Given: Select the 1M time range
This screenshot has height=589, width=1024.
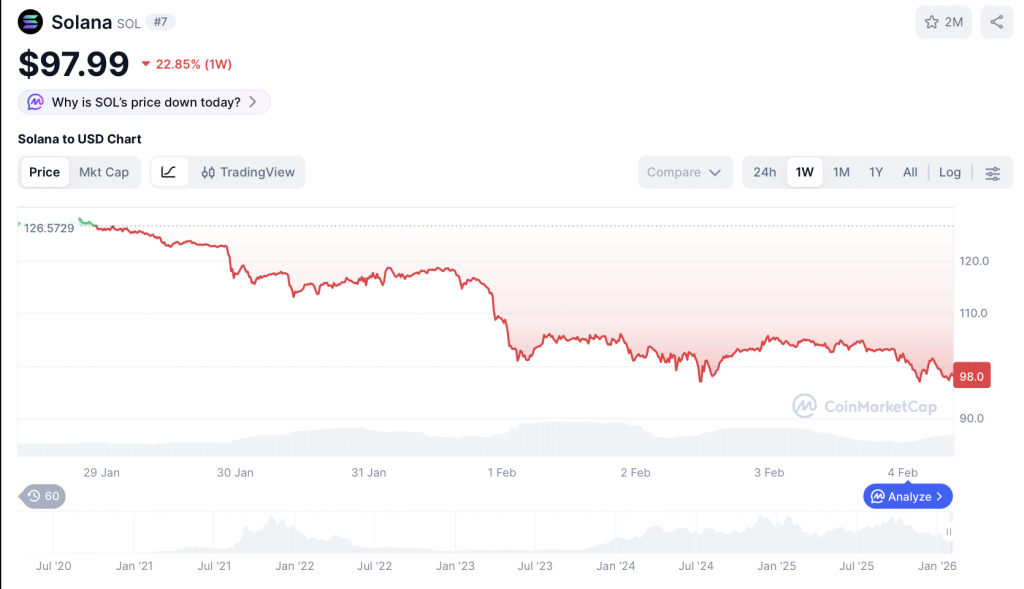Looking at the screenshot, I should 841,172.
